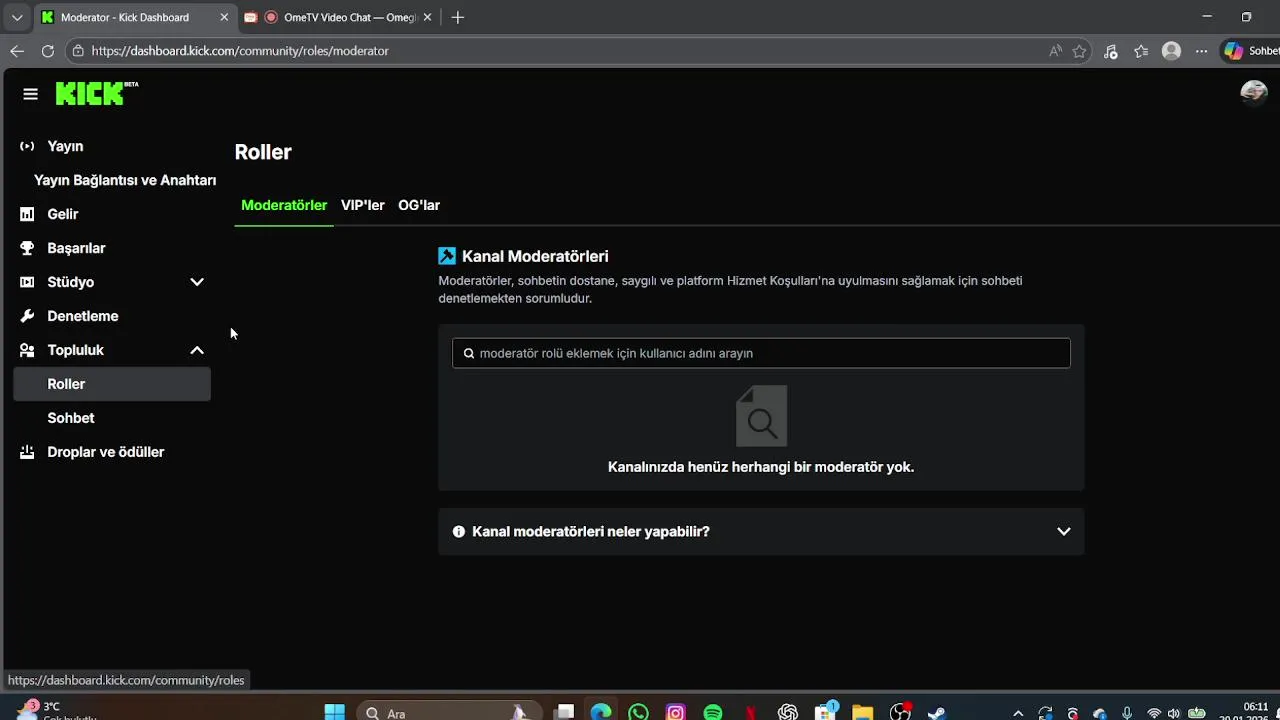Viewport: 1280px width, 720px height.
Task: Open Windows Start menu
Action: [x=335, y=712]
